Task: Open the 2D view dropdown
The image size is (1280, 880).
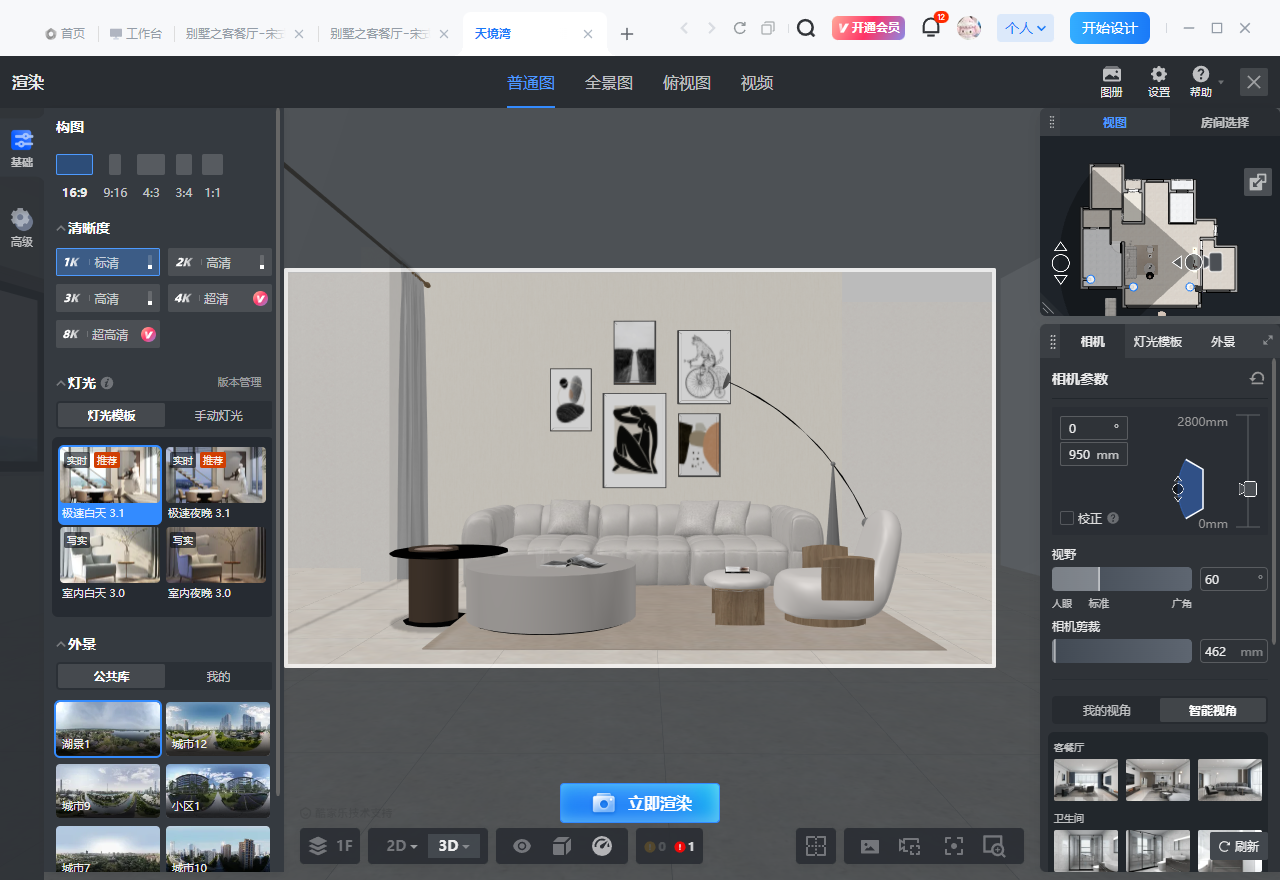Action: [401, 846]
